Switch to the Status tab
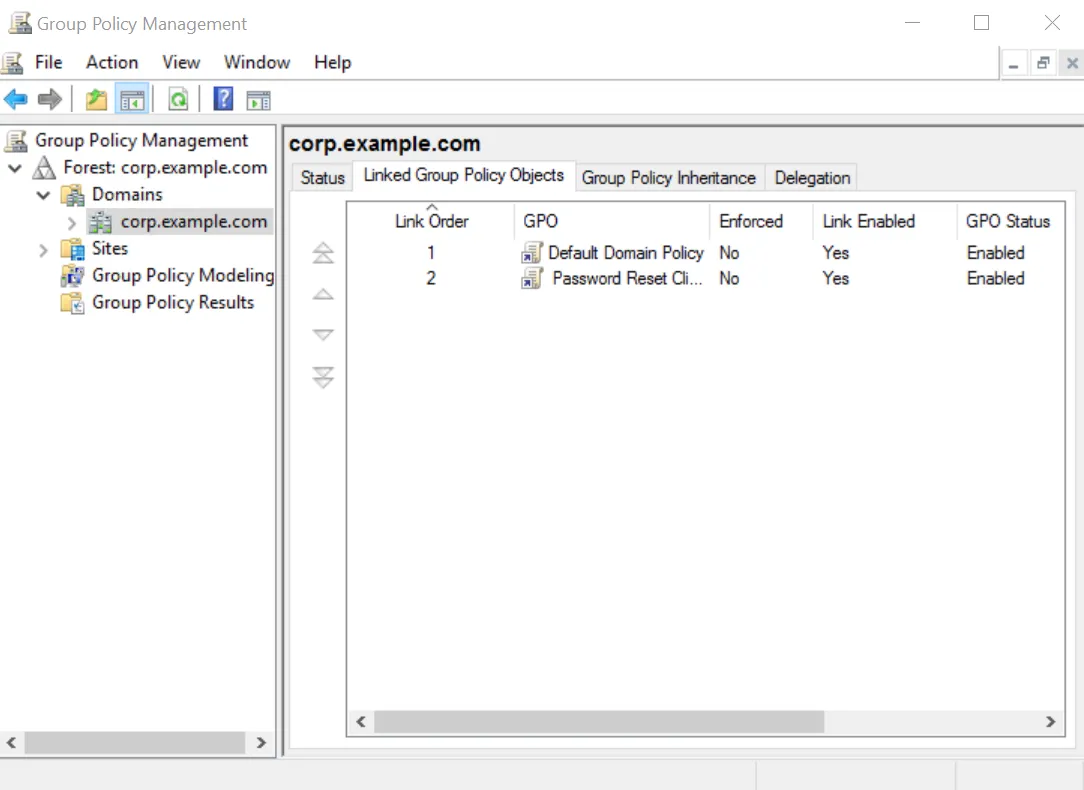1084x790 pixels. 322,178
